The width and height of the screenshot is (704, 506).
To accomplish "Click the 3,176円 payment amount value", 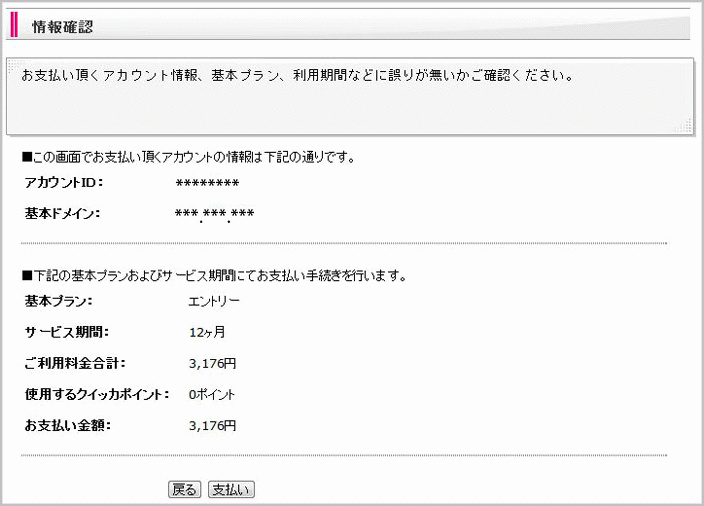I will [212, 425].
